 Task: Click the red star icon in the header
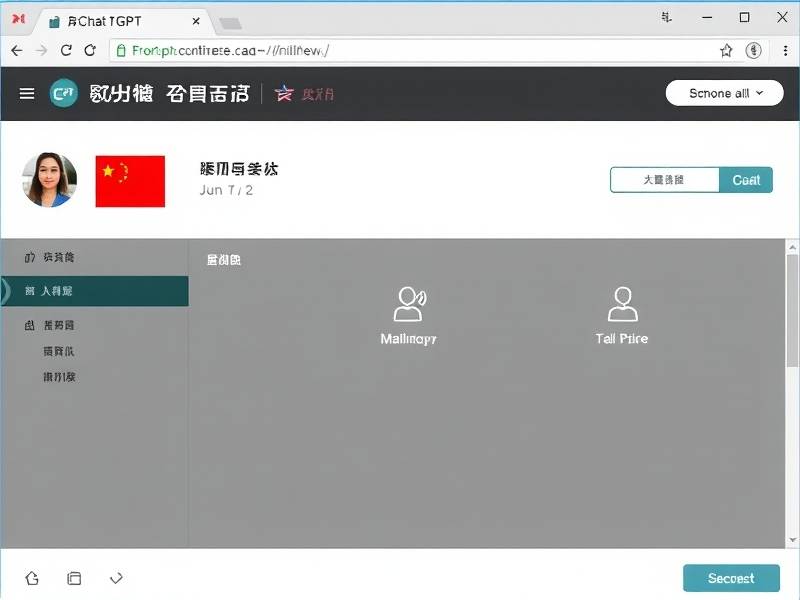[284, 93]
